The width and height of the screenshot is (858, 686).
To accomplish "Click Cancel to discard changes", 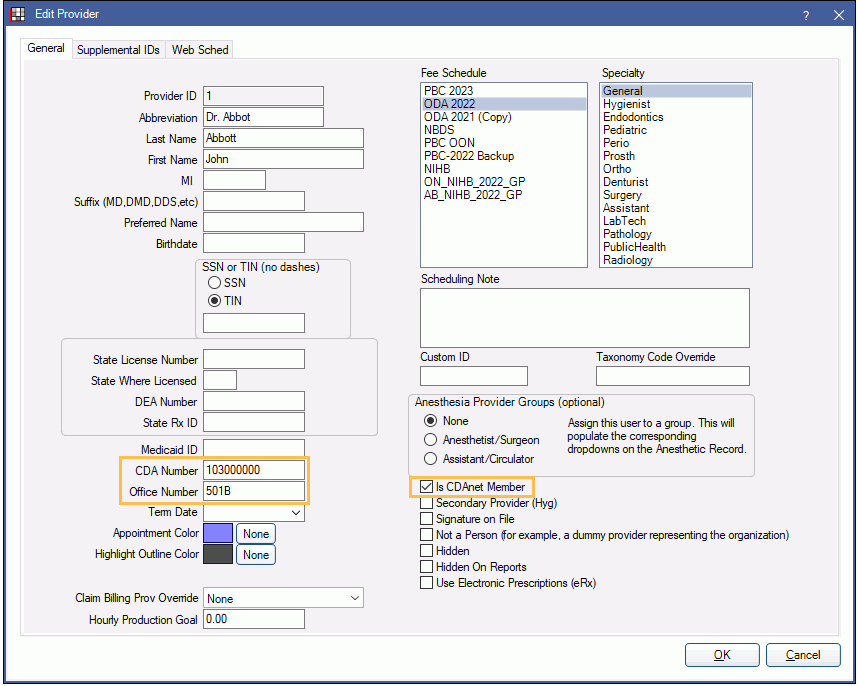I will pyautogui.click(x=803, y=655).
